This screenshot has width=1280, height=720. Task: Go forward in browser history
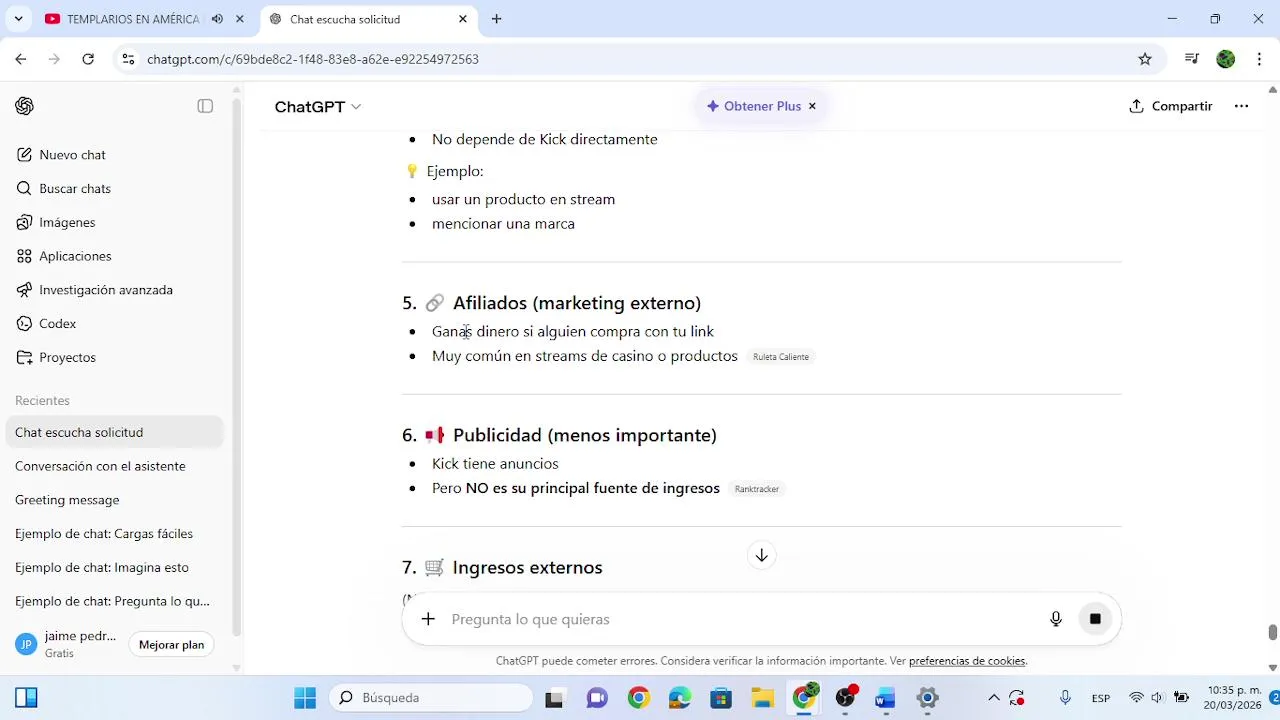click(x=54, y=59)
